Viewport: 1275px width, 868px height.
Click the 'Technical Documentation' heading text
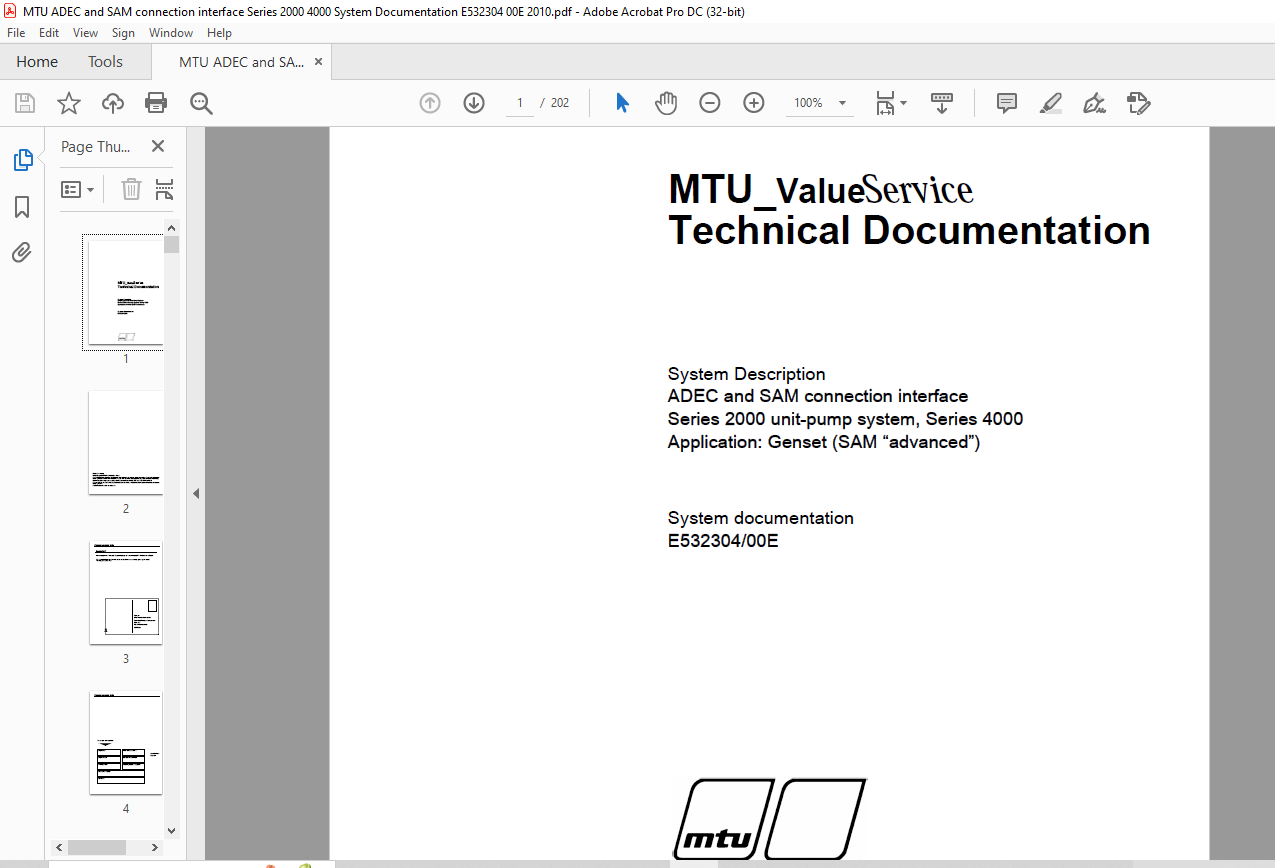(909, 230)
